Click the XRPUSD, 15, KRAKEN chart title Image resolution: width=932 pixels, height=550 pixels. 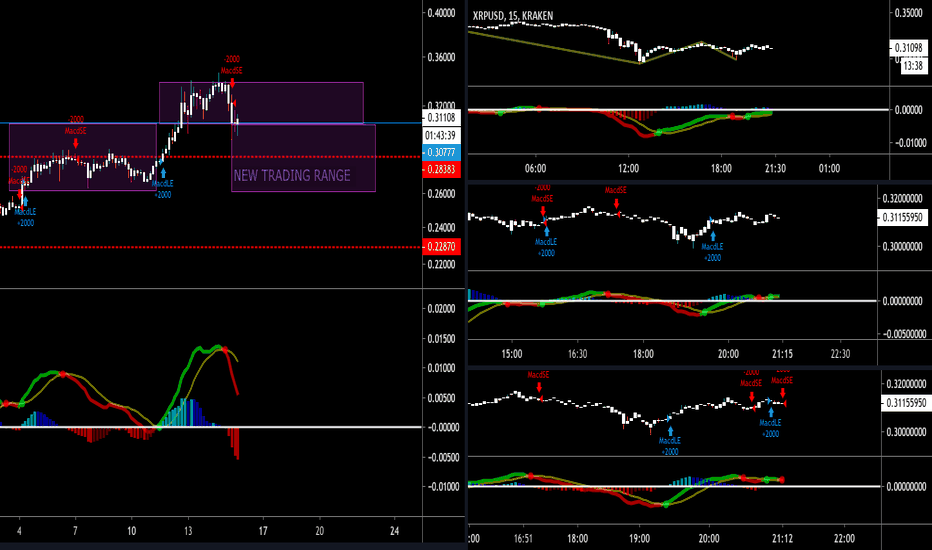click(512, 16)
